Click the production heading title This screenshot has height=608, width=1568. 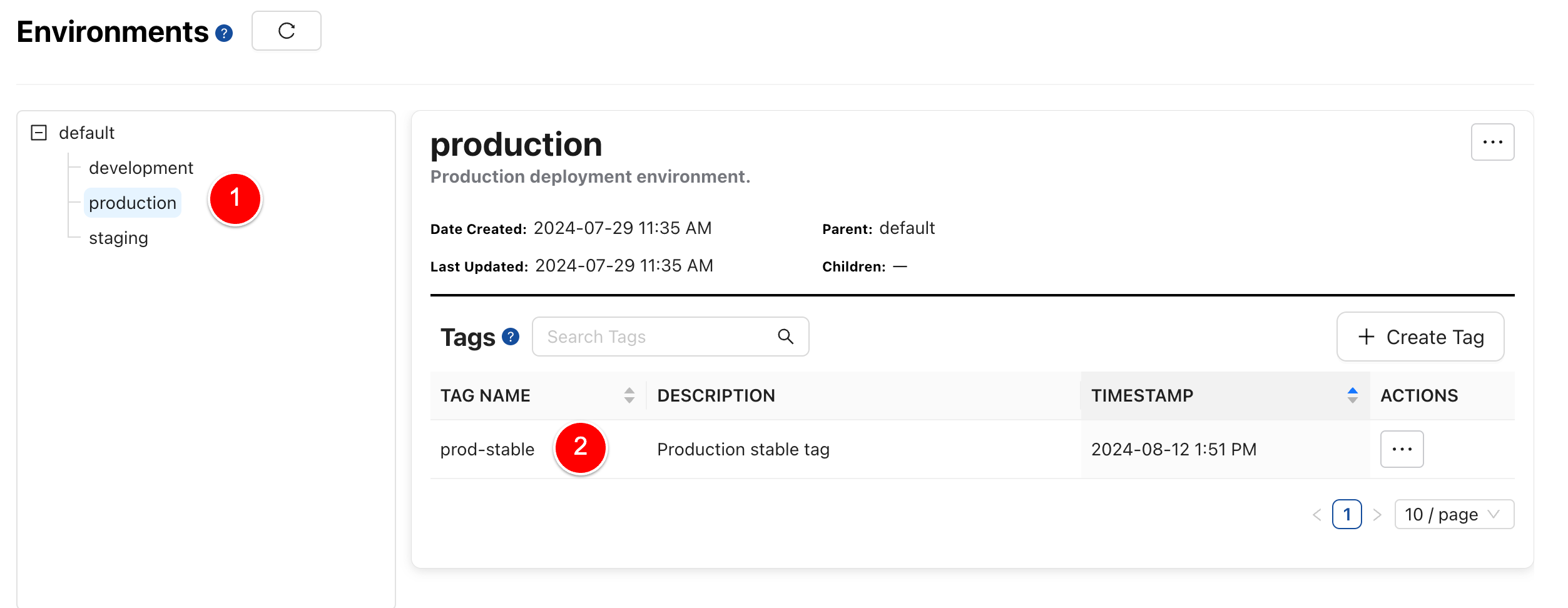point(516,145)
